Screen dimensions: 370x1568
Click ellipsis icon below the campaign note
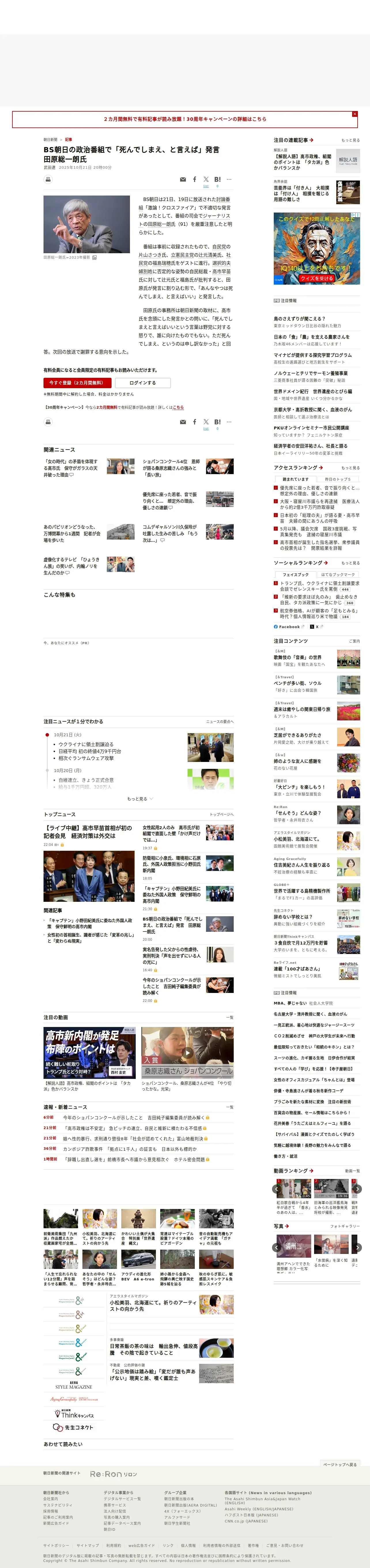click(x=229, y=422)
